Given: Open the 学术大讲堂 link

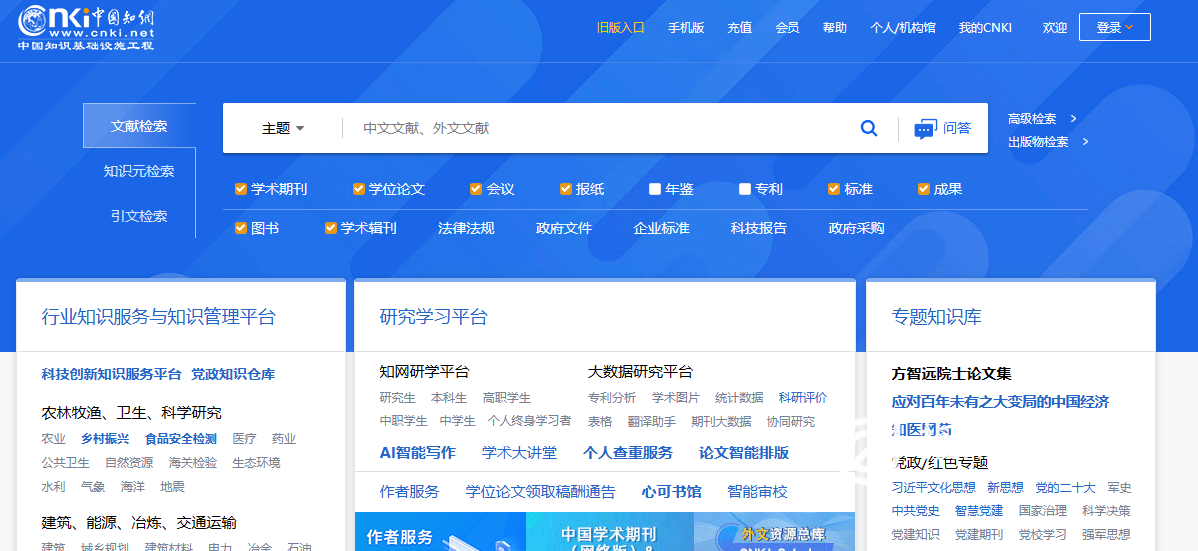Looking at the screenshot, I should point(520,452).
